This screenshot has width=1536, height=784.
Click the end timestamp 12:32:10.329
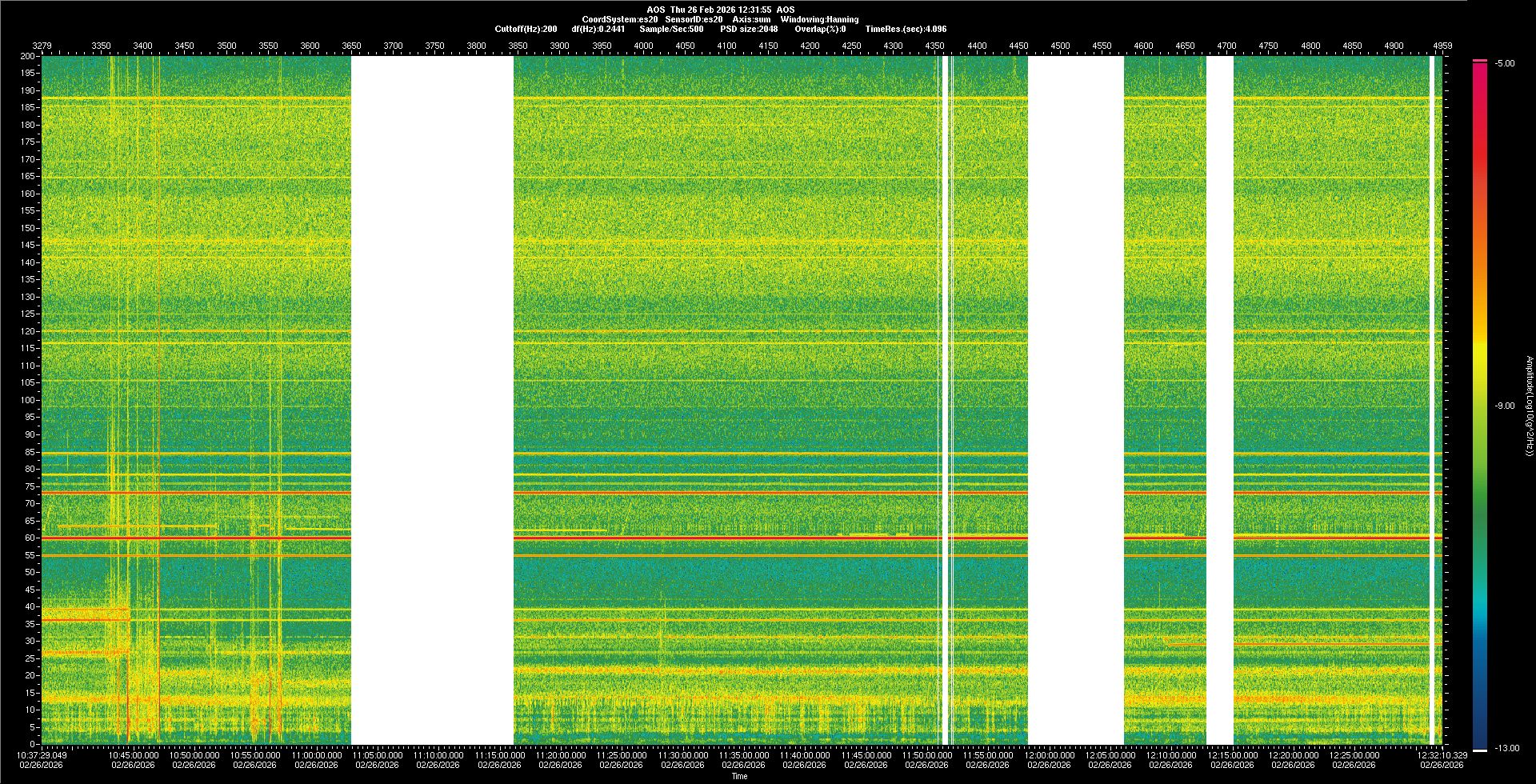point(1442,755)
